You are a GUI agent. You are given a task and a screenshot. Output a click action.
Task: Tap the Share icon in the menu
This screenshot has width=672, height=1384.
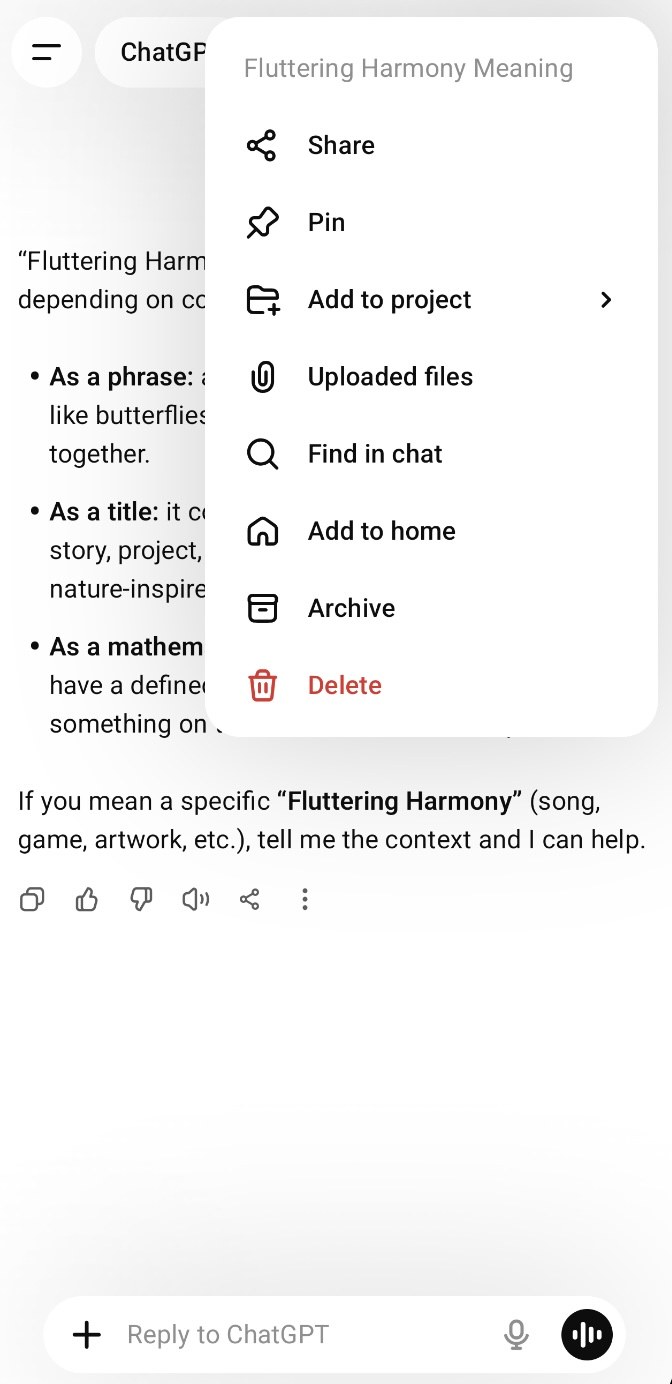[261, 146]
